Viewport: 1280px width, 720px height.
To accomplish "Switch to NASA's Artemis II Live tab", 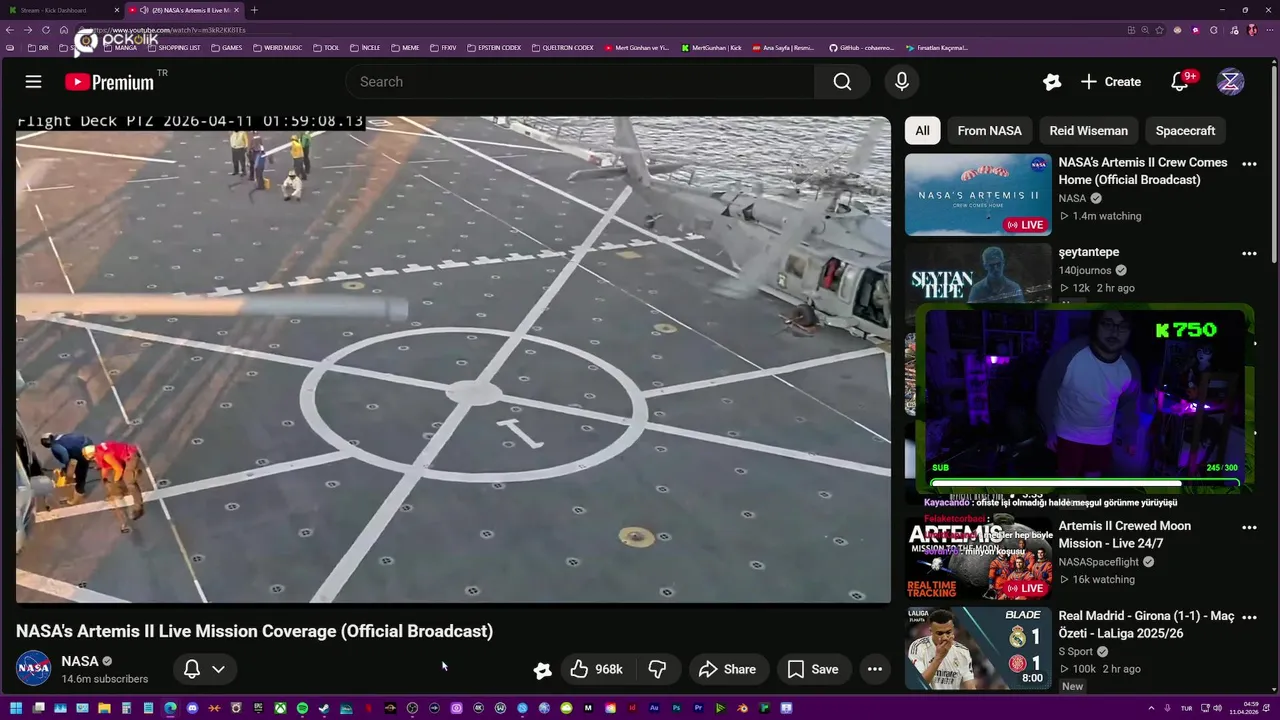I will coord(184,10).
